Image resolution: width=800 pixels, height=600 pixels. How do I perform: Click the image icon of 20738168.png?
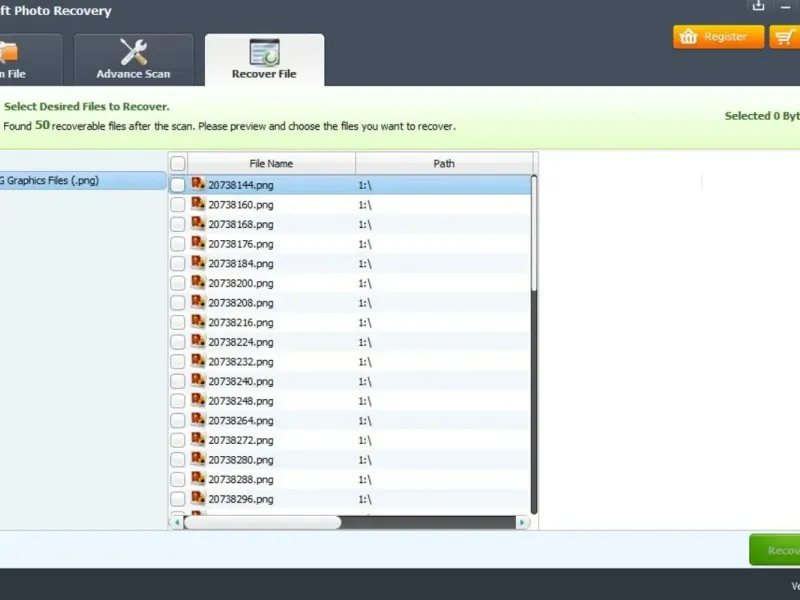[198, 223]
